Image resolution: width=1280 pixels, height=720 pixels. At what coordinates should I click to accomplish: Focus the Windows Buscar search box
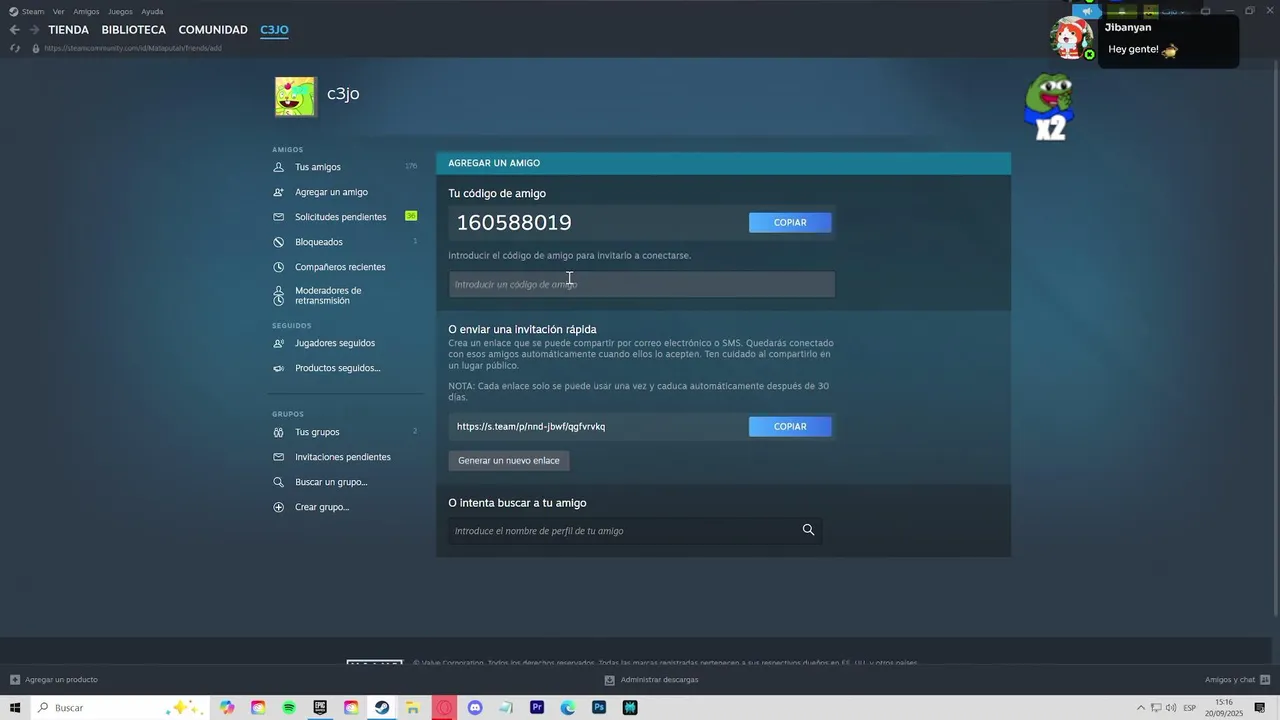tap(120, 708)
